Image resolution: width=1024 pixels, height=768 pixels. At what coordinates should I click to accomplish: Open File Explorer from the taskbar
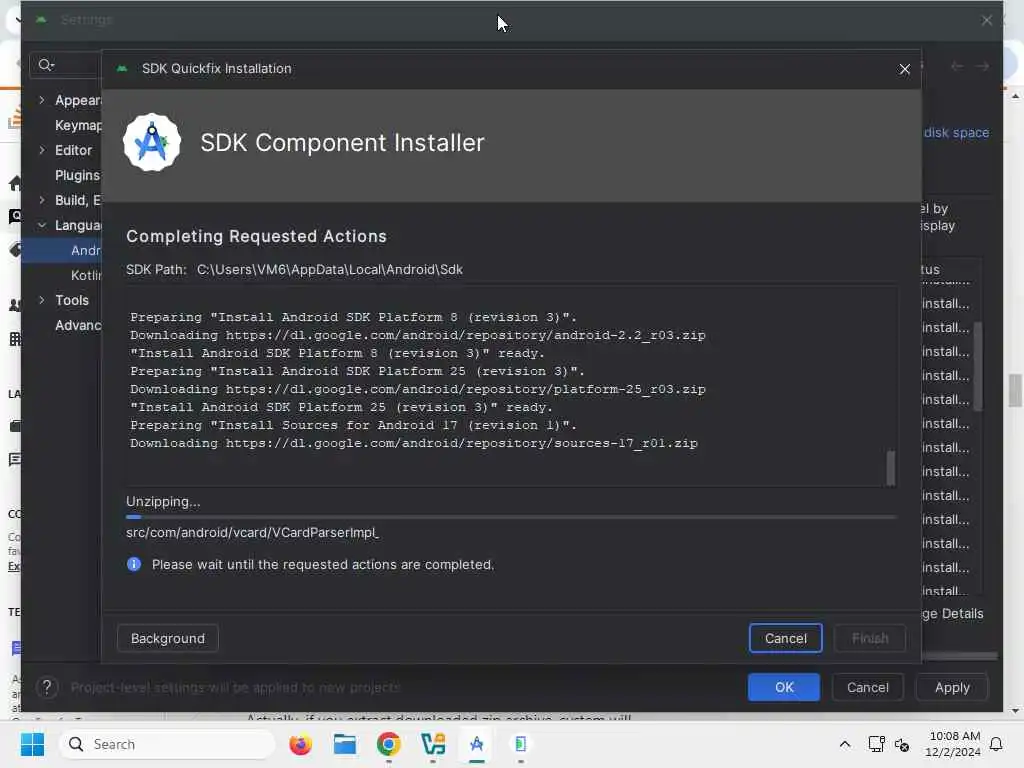tap(344, 744)
